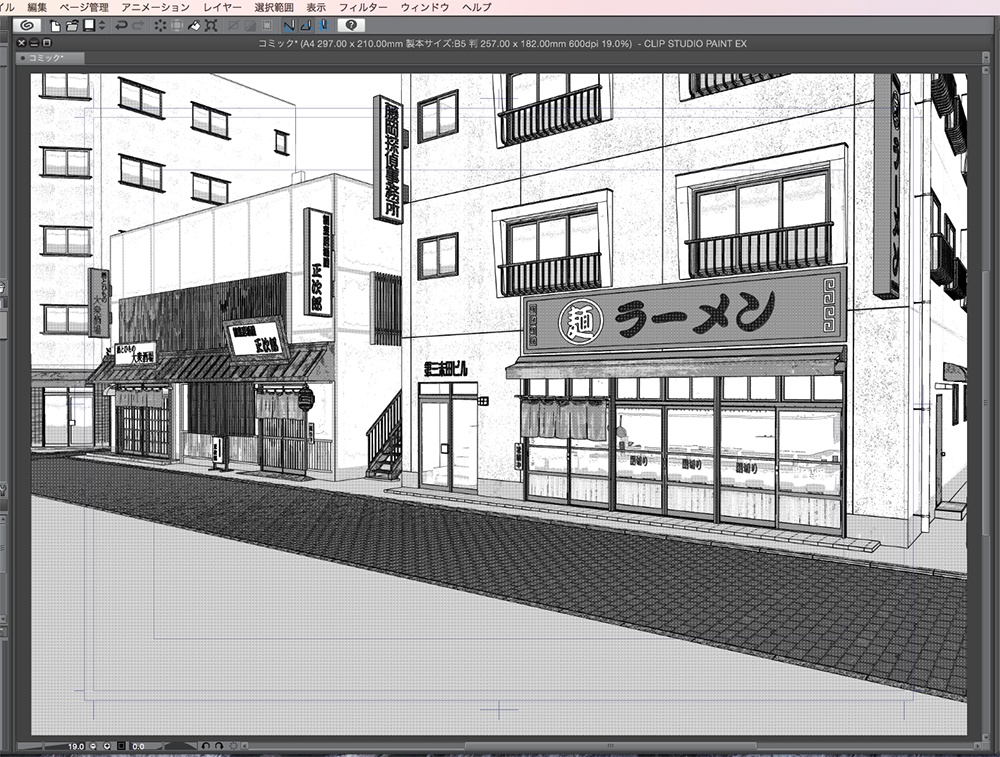Redo the undone action
Viewport: 1000px width, 757px height.
point(138,26)
